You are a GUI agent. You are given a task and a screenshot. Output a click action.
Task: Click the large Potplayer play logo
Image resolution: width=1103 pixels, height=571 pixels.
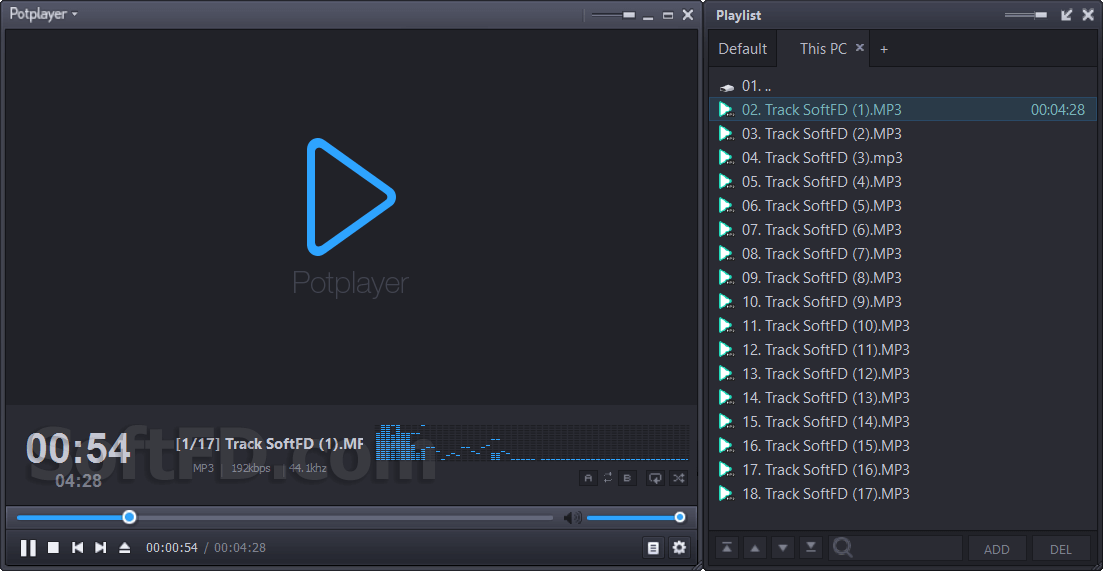[x=351, y=196]
